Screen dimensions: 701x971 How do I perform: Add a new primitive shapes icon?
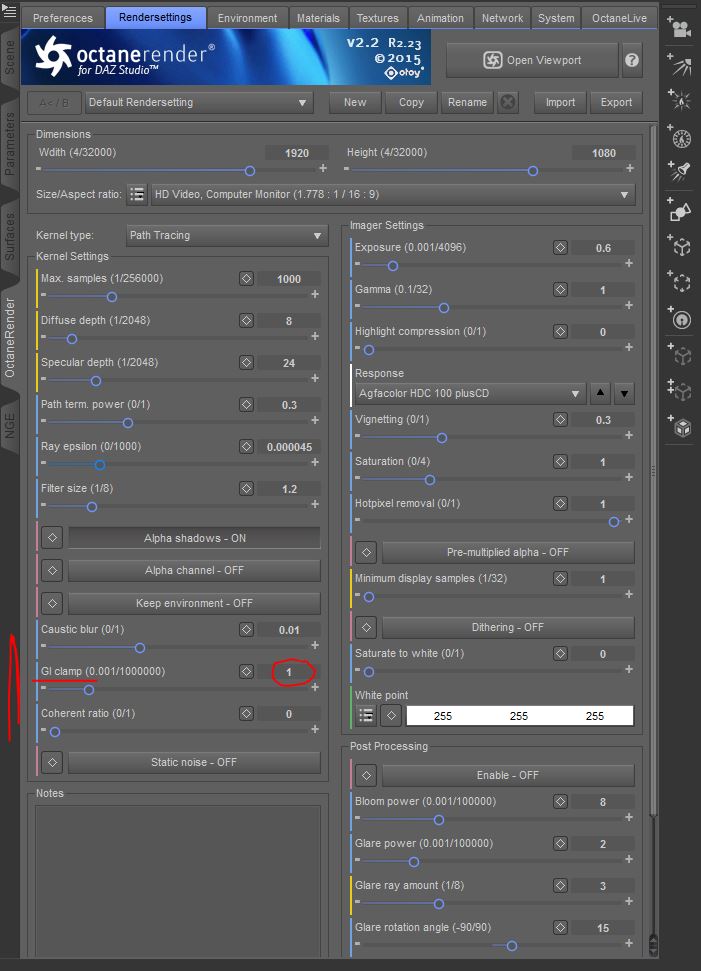[680, 211]
